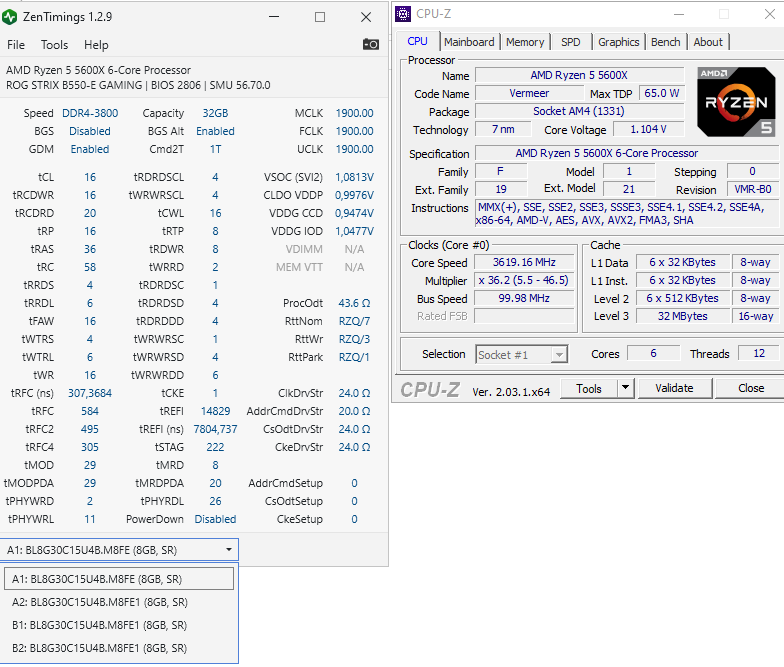Image resolution: width=784 pixels, height=667 pixels.
Task: Click the GDM Enabled value
Action: tap(90, 149)
